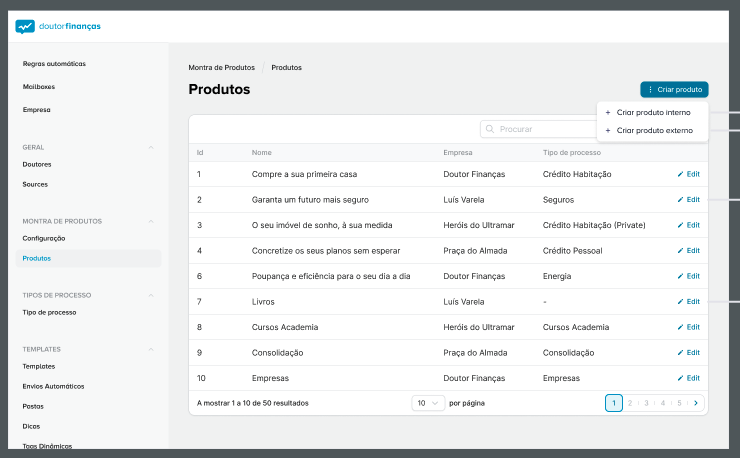The image size is (740, 458).
Task: Collapse the GERAL sidebar section
Action: click(151, 147)
